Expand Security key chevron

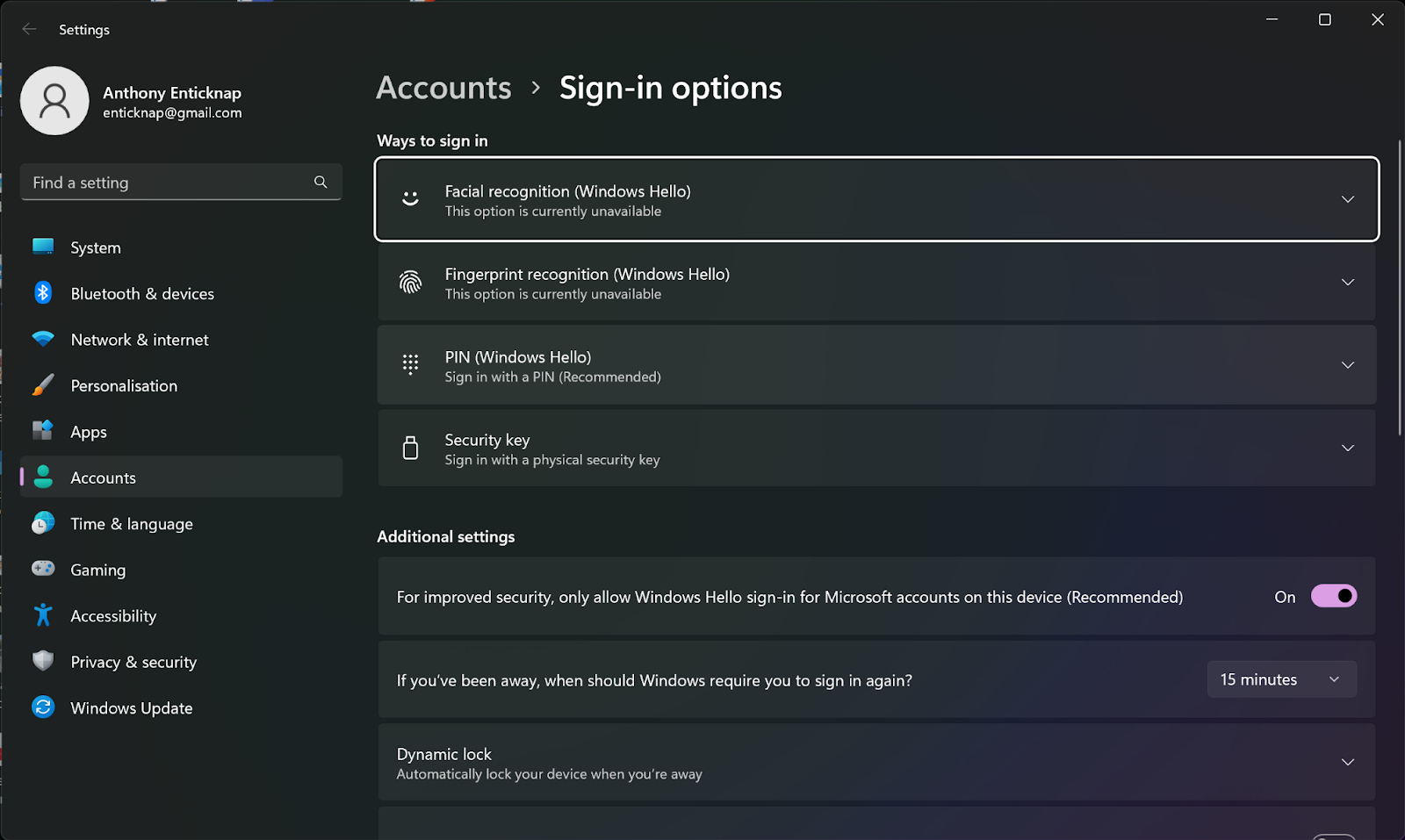pos(1348,448)
